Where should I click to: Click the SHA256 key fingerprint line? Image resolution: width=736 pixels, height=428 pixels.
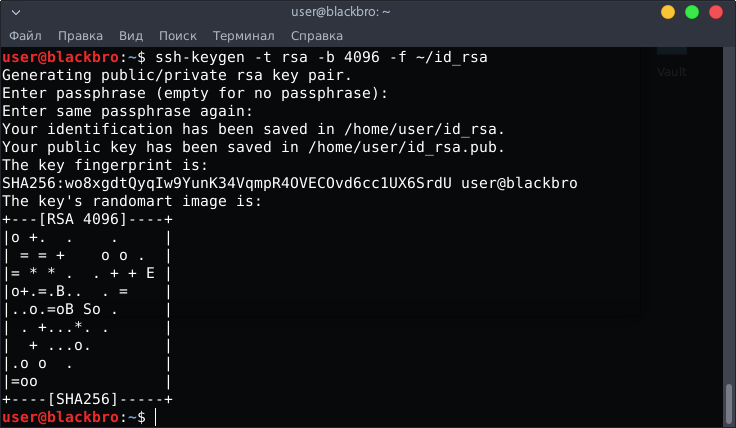pyautogui.click(x=290, y=184)
